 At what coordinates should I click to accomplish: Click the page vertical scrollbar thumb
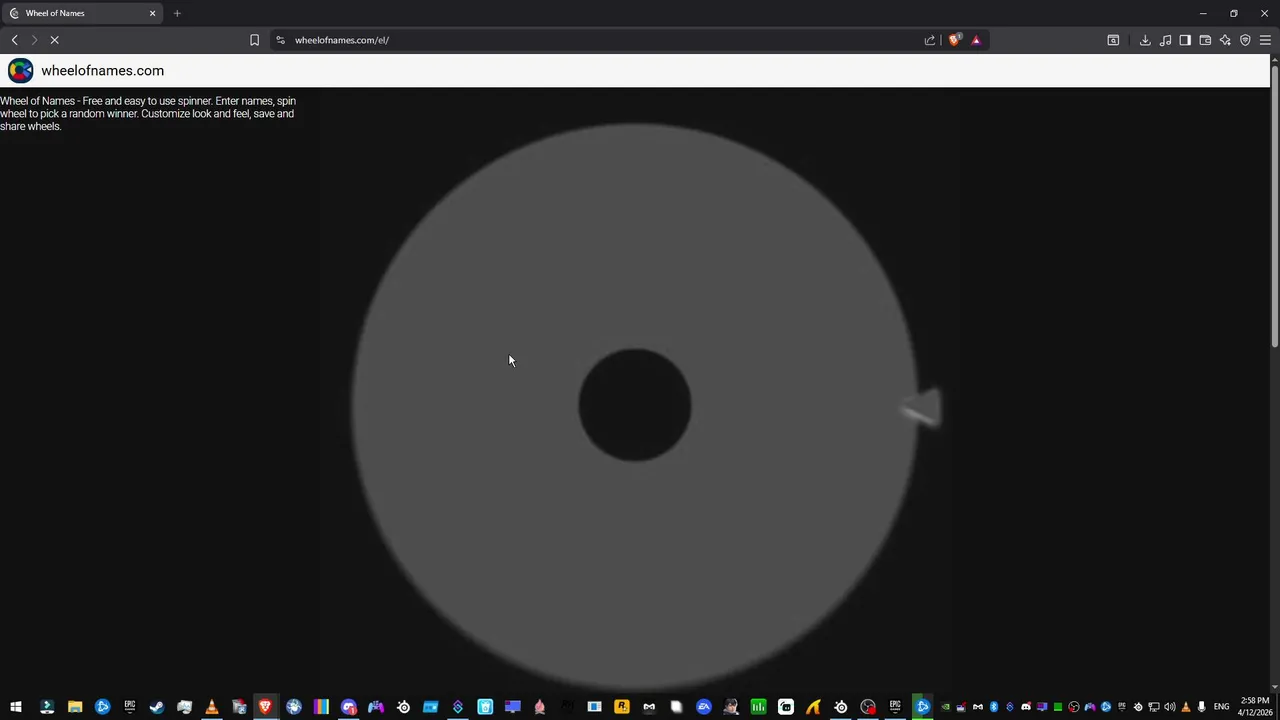point(1275,205)
